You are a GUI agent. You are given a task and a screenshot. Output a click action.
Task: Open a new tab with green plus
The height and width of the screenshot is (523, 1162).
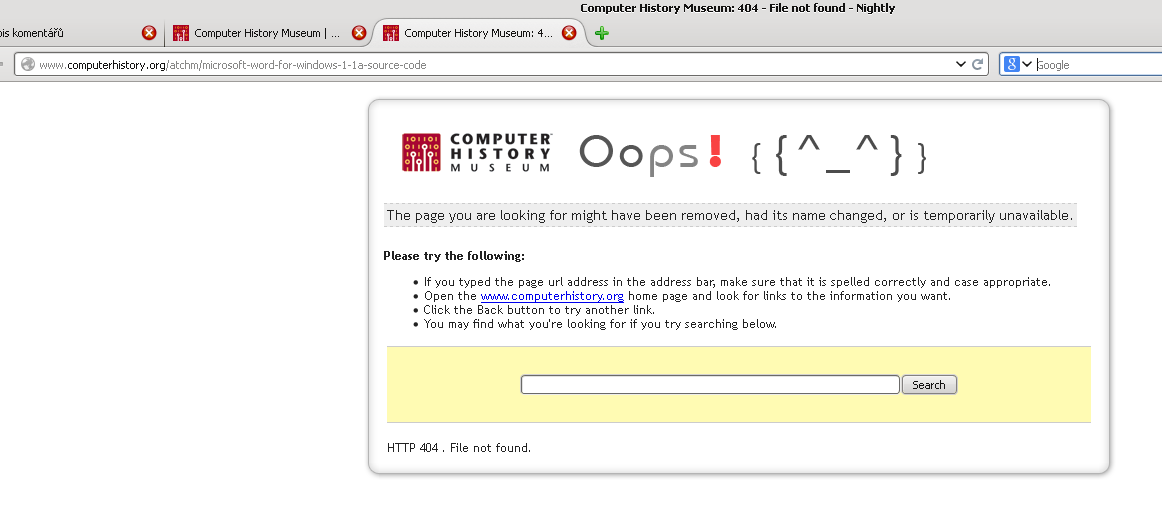tap(602, 33)
